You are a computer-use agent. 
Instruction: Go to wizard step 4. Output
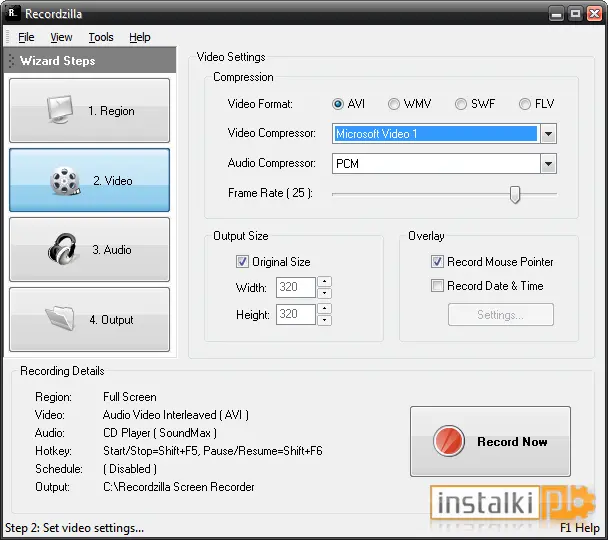coord(90,319)
